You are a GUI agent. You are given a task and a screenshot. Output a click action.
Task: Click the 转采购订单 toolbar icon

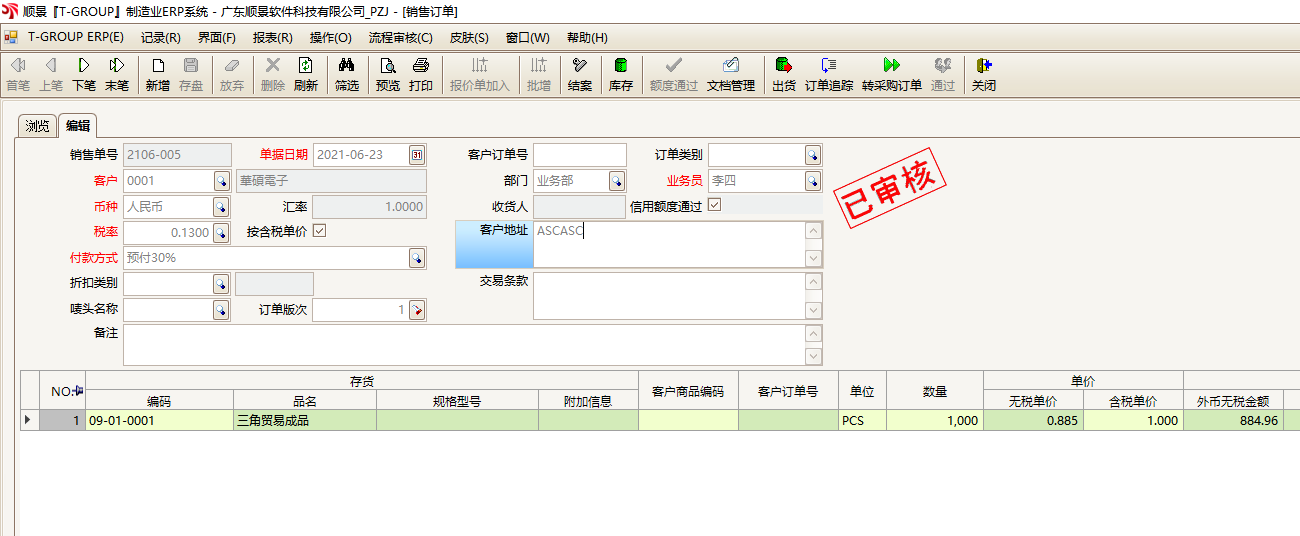click(891, 74)
